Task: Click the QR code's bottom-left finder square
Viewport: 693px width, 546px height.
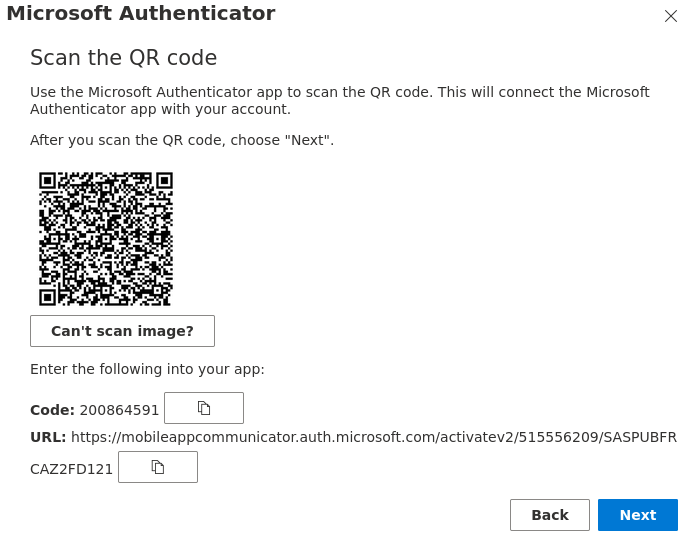Action: click(47, 298)
